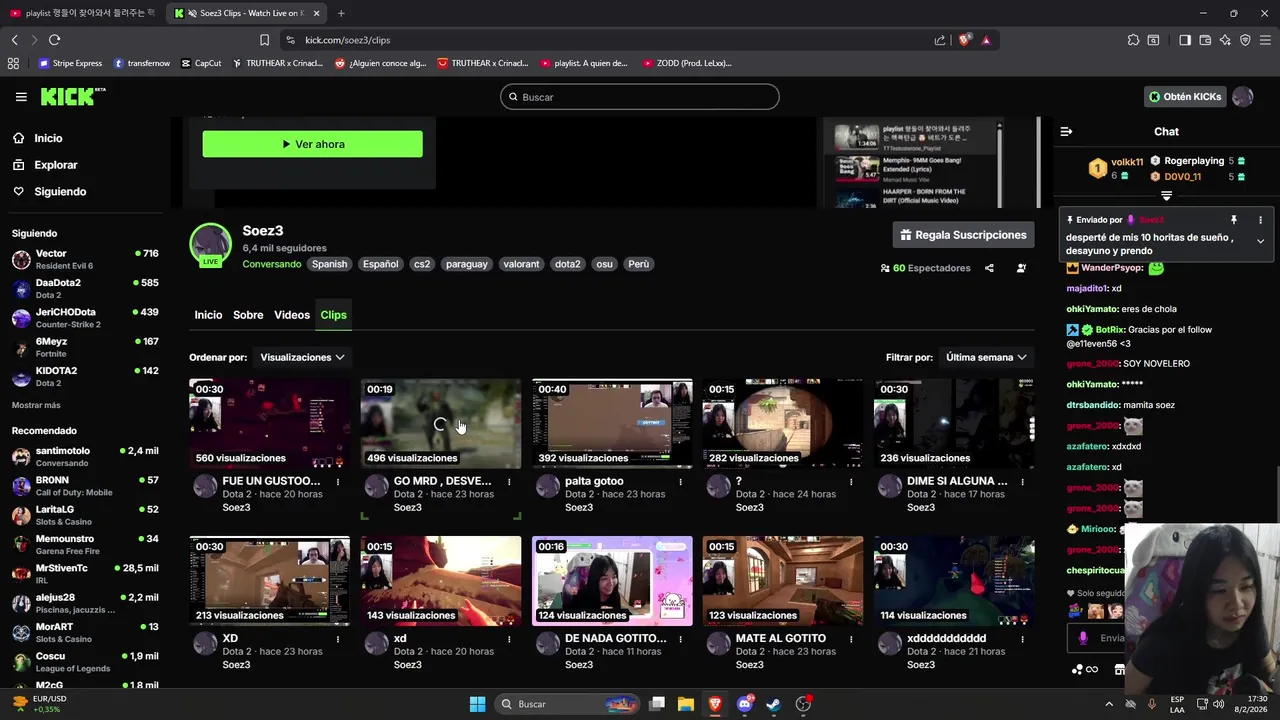Click the Ver ahora button
Viewport: 1280px width, 720px height.
pyautogui.click(x=312, y=144)
